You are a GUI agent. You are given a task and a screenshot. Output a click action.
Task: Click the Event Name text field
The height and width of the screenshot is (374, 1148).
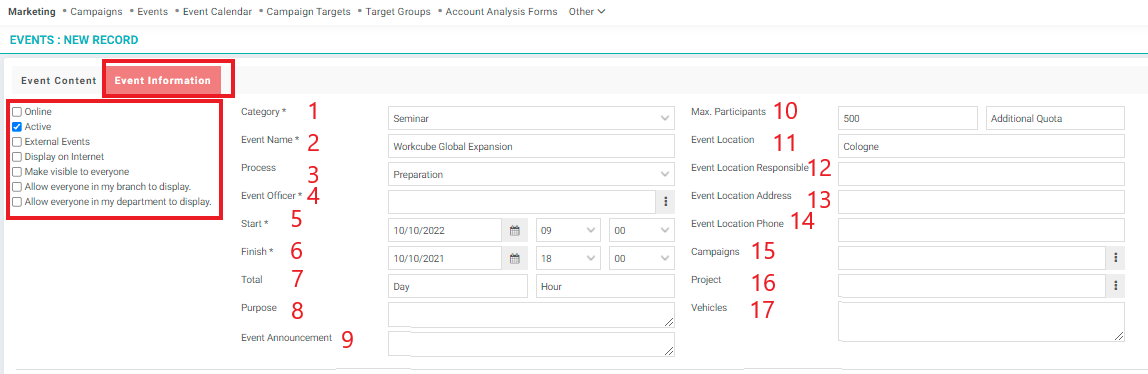[x=531, y=146]
